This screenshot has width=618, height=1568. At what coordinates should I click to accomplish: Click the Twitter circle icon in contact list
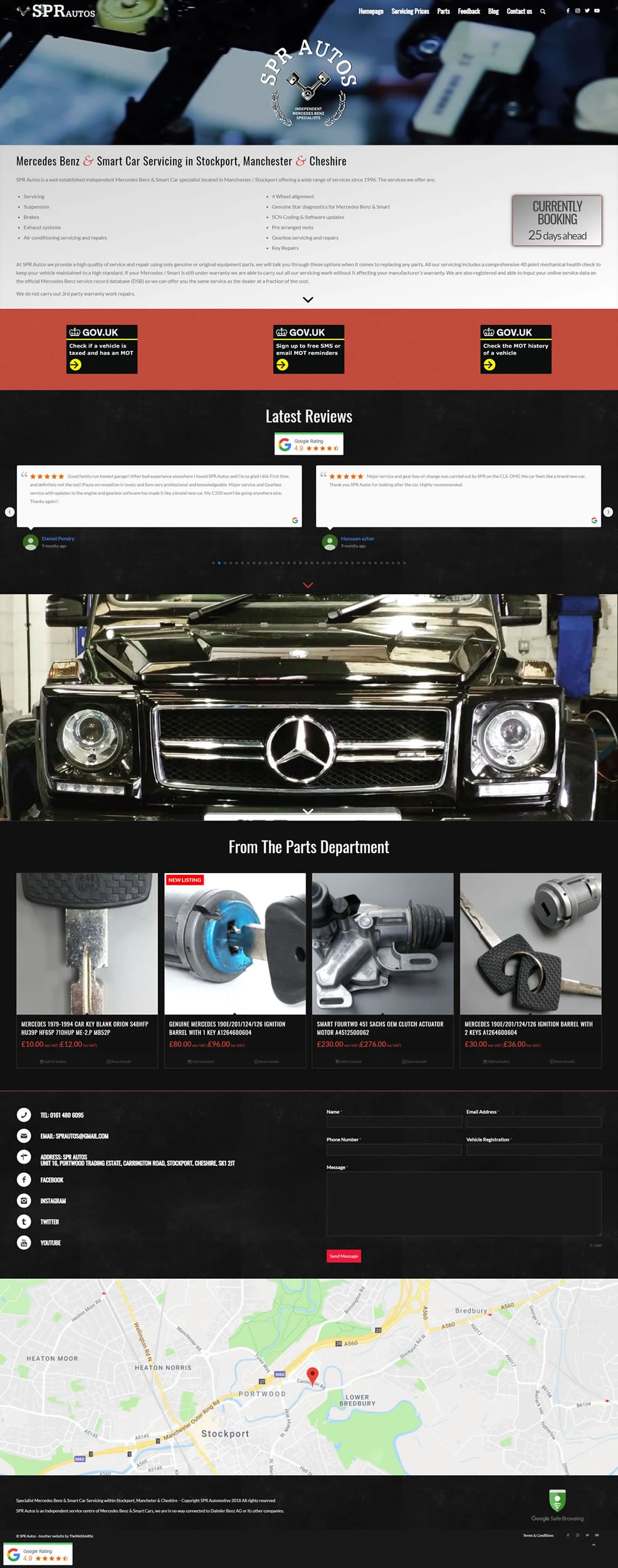click(24, 1222)
